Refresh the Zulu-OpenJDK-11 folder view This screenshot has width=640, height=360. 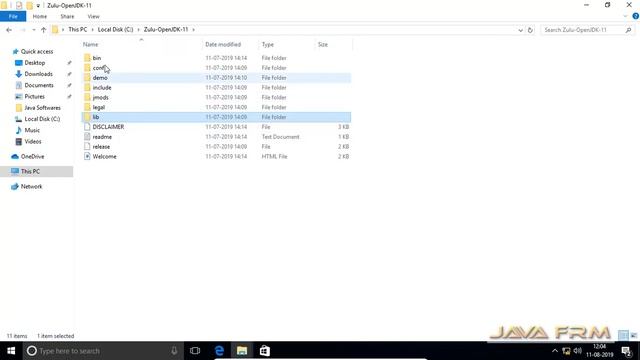[x=530, y=30]
